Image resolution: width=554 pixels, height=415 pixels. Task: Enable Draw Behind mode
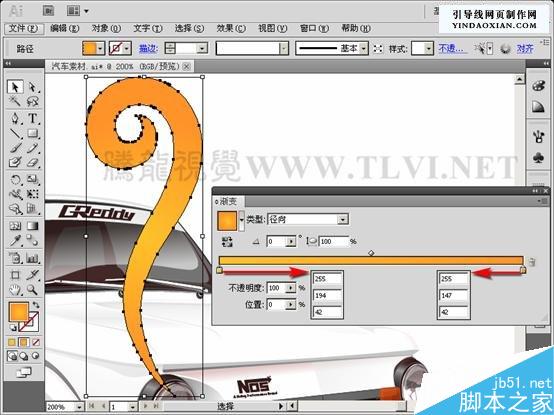point(24,356)
